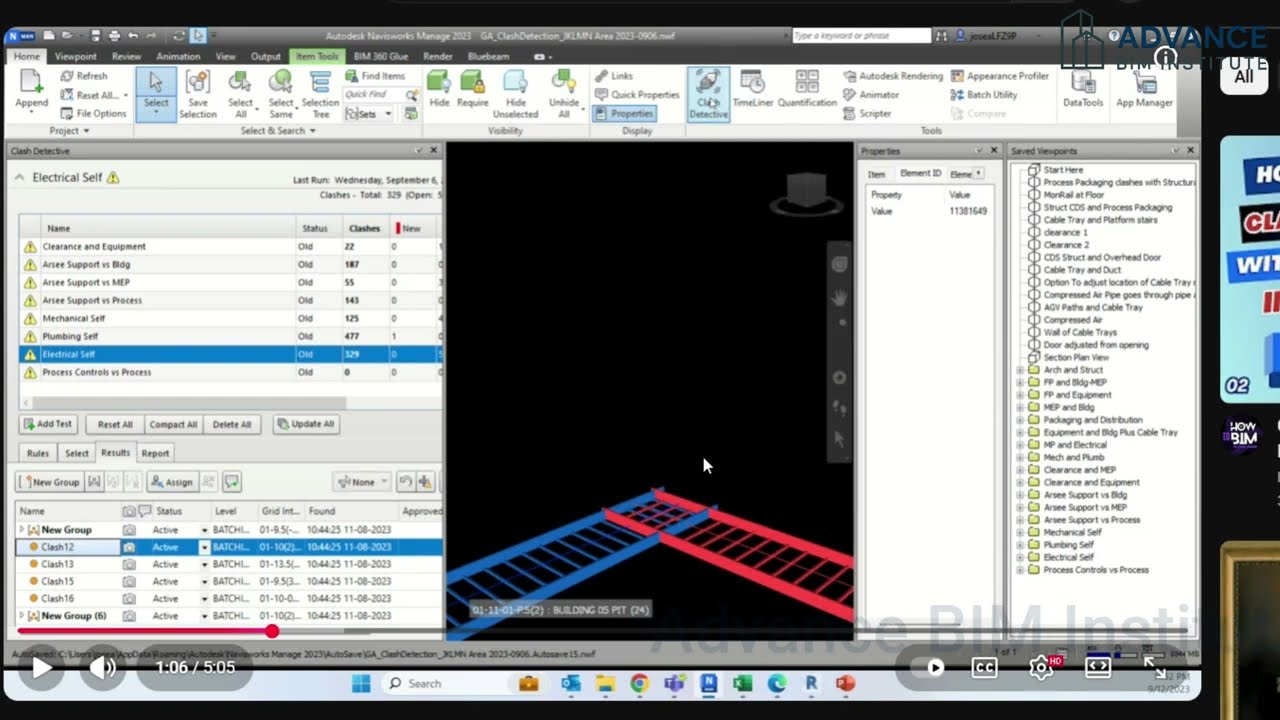Screen dimensions: 1280x720
Task: Open the Animator tool
Action: pos(871,95)
